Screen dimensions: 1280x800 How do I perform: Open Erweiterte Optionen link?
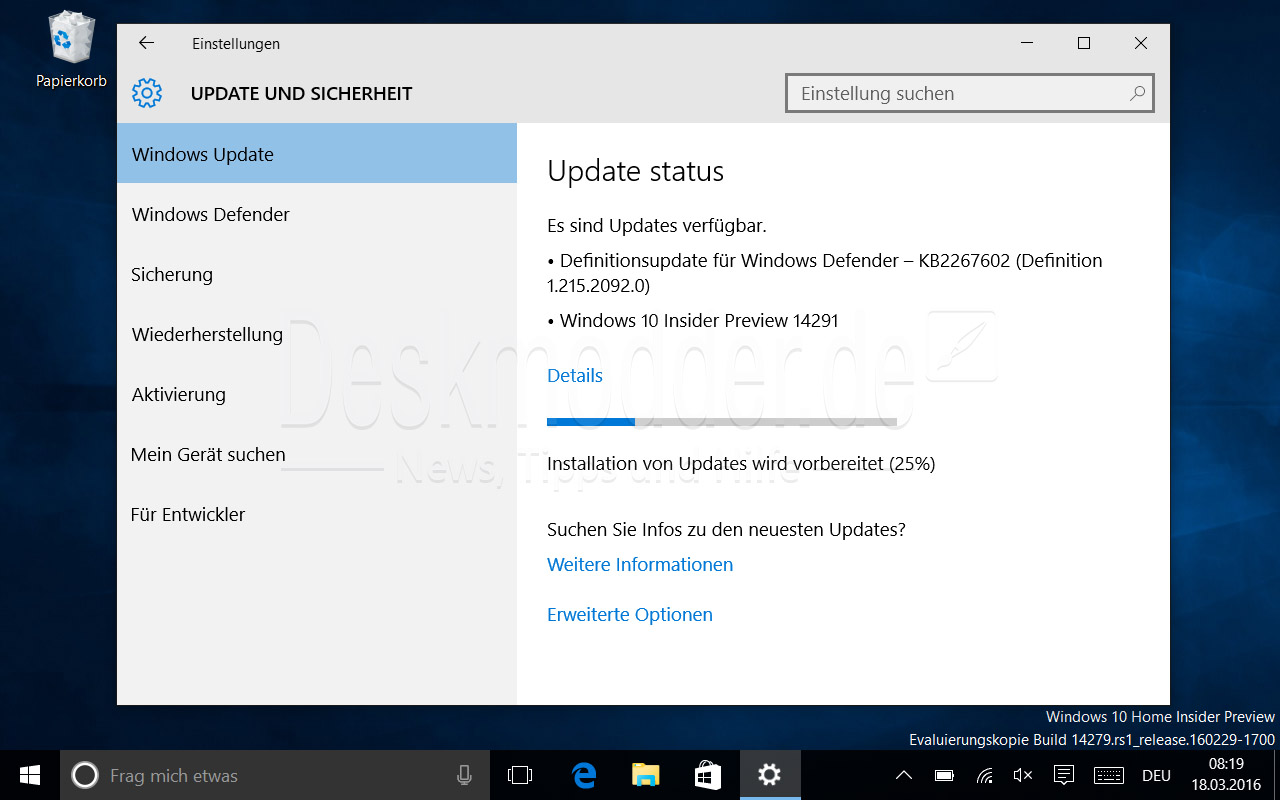(630, 614)
